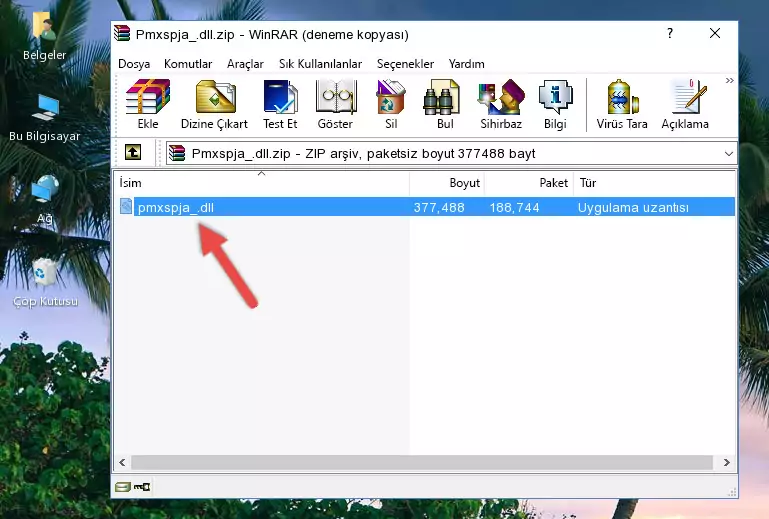
Task: Click the horizontal scrollbar track
Action: coord(422,462)
